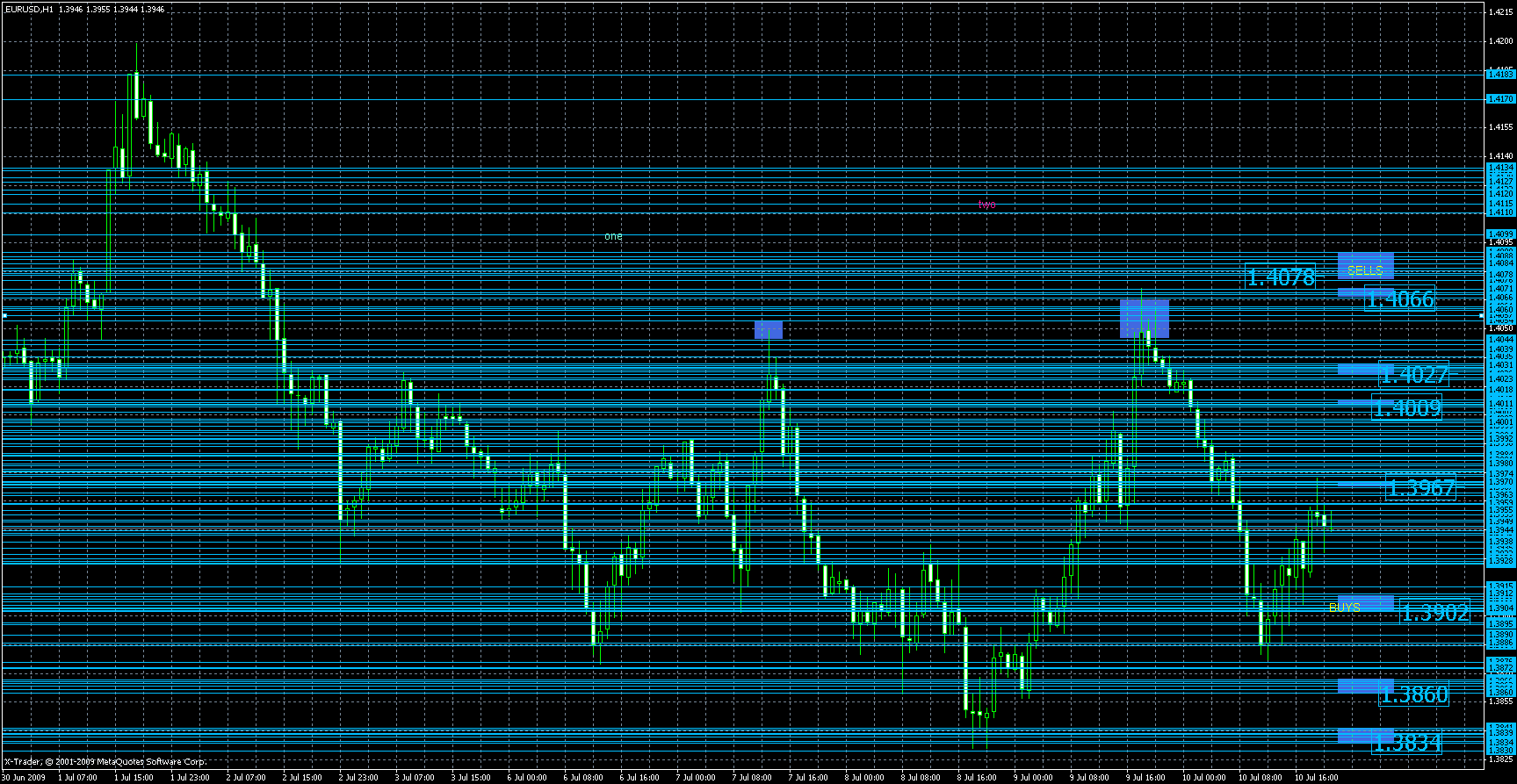Click the 1.4155 price scale label
The width and height of the screenshot is (1517, 784).
tap(1500, 127)
